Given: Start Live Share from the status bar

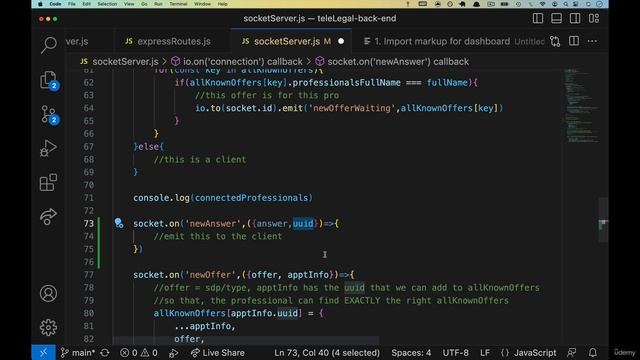Looking at the screenshot, I should [218, 353].
